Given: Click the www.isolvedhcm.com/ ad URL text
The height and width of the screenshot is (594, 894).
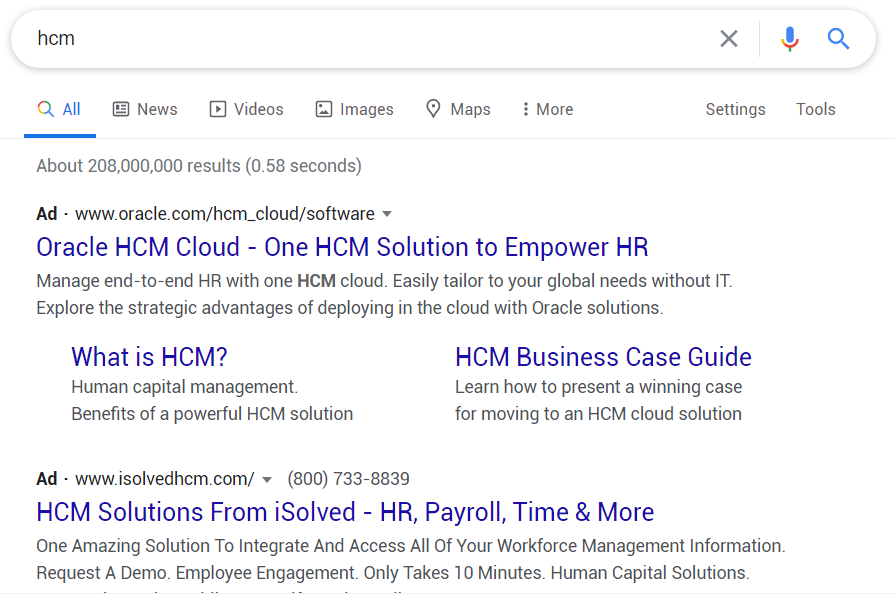Looking at the screenshot, I should 165,479.
